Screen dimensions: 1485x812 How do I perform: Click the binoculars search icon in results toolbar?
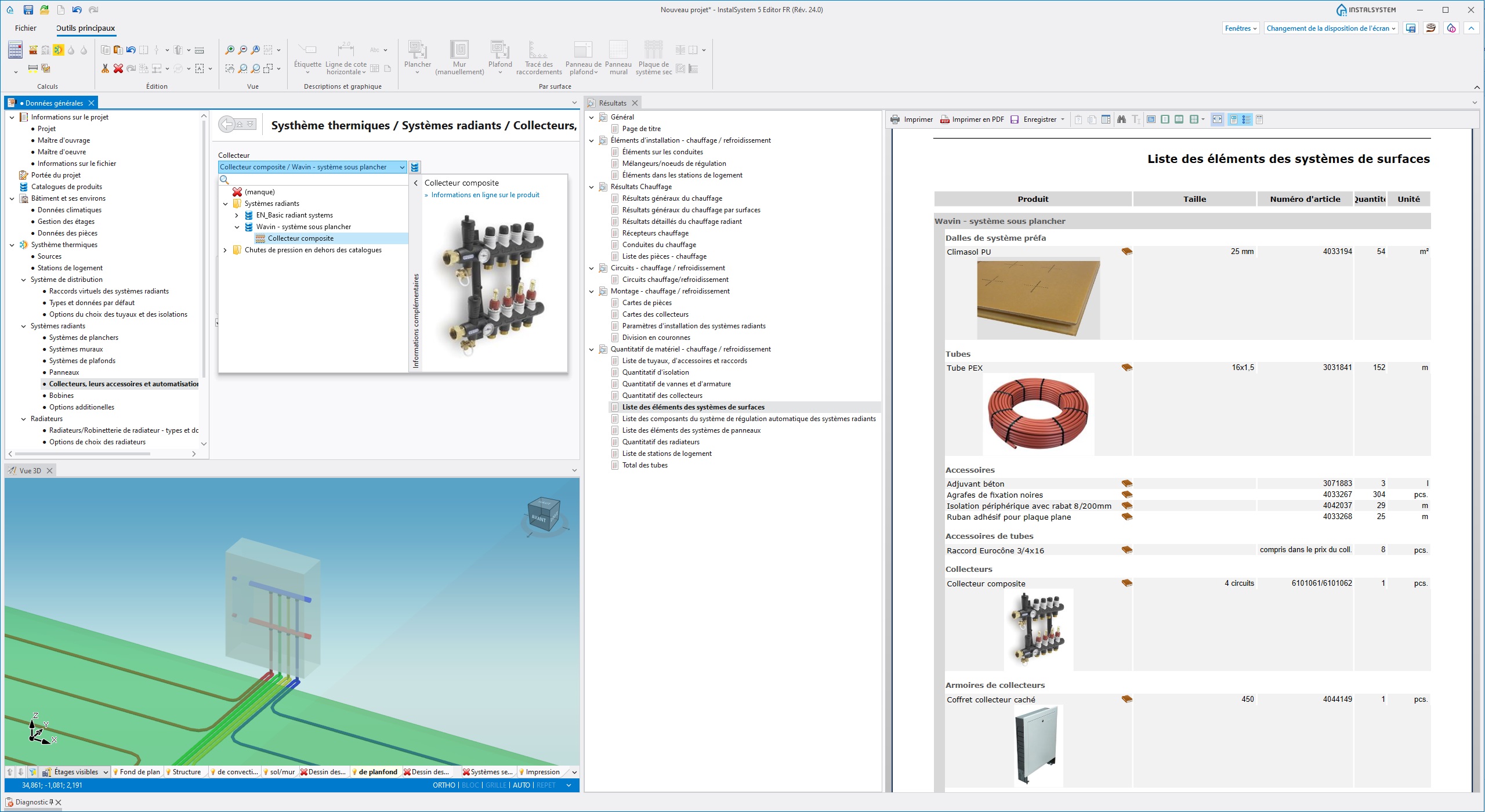pyautogui.click(x=1121, y=119)
